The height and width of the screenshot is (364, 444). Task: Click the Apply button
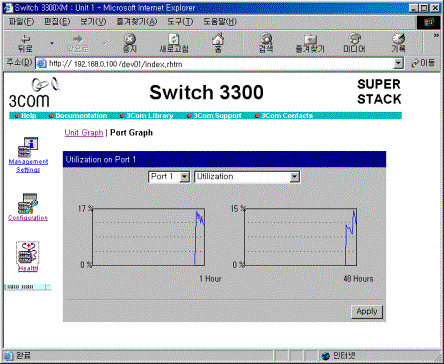367,312
